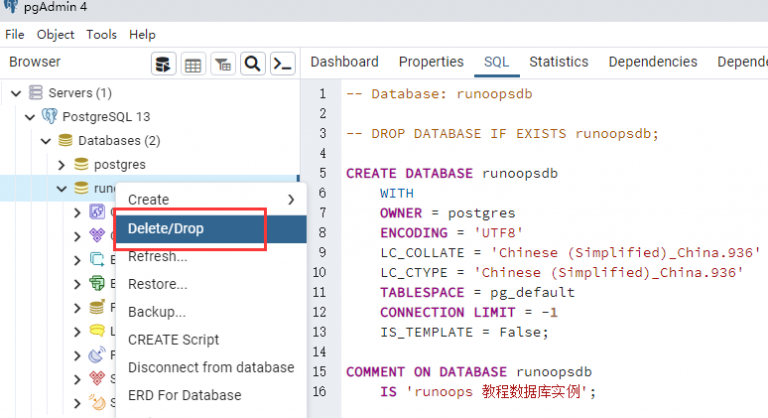This screenshot has height=418, width=768.
Task: Collapse the Databases (2) node
Action: pyautogui.click(x=46, y=141)
